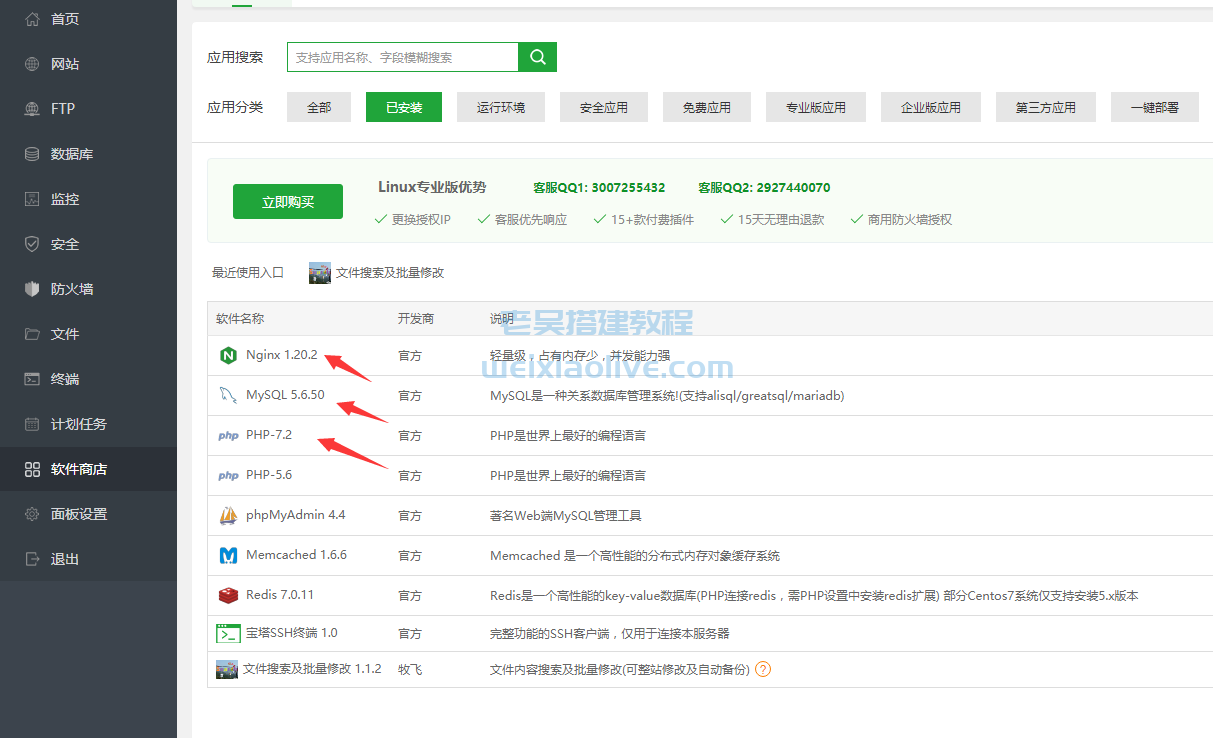Screen dimensions: 1213x738
Task: Open the help circle next to 文件搜索及批量修改
Action: pyautogui.click(x=763, y=669)
